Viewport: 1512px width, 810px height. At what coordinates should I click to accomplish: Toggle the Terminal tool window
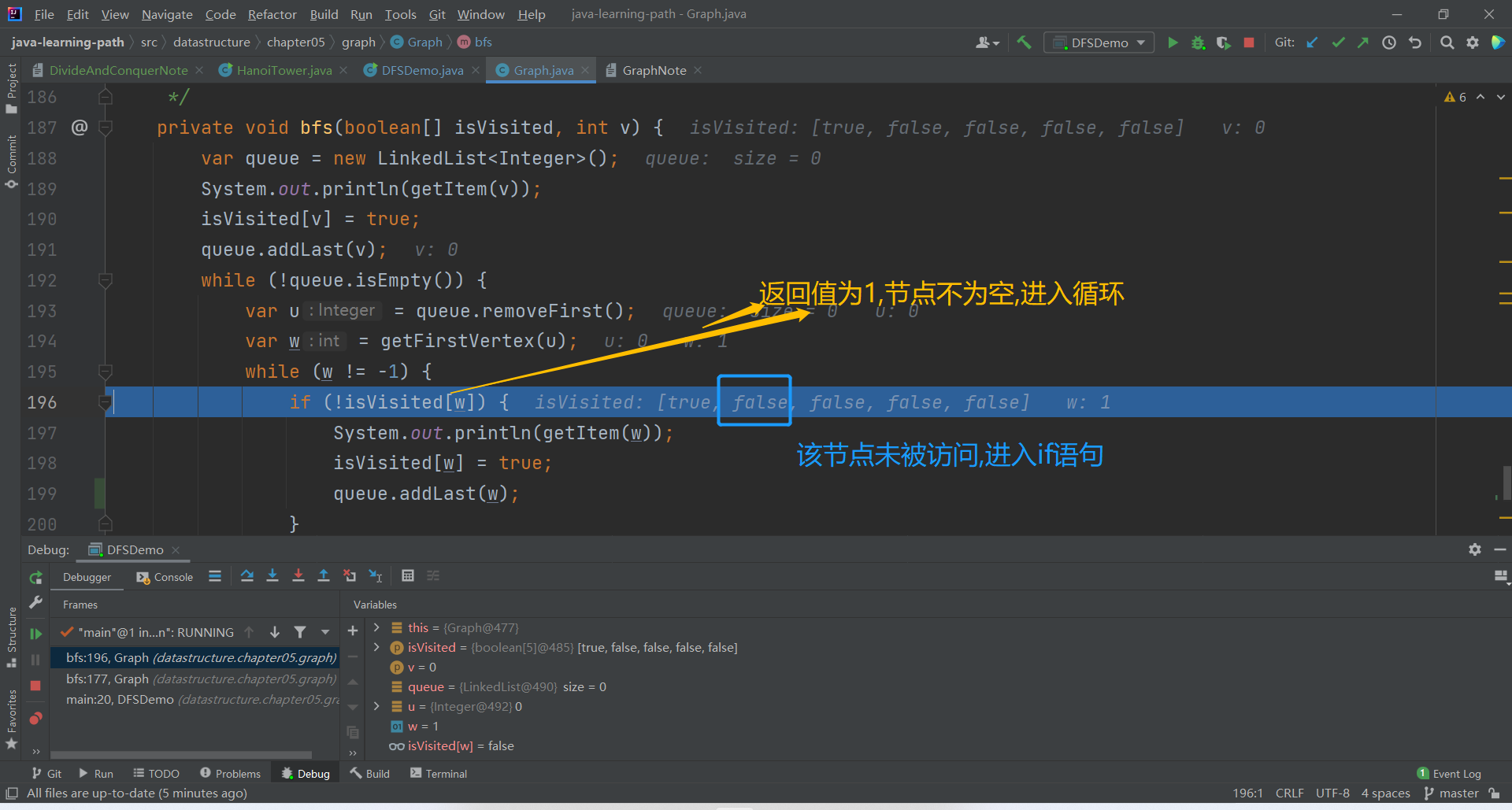(439, 774)
